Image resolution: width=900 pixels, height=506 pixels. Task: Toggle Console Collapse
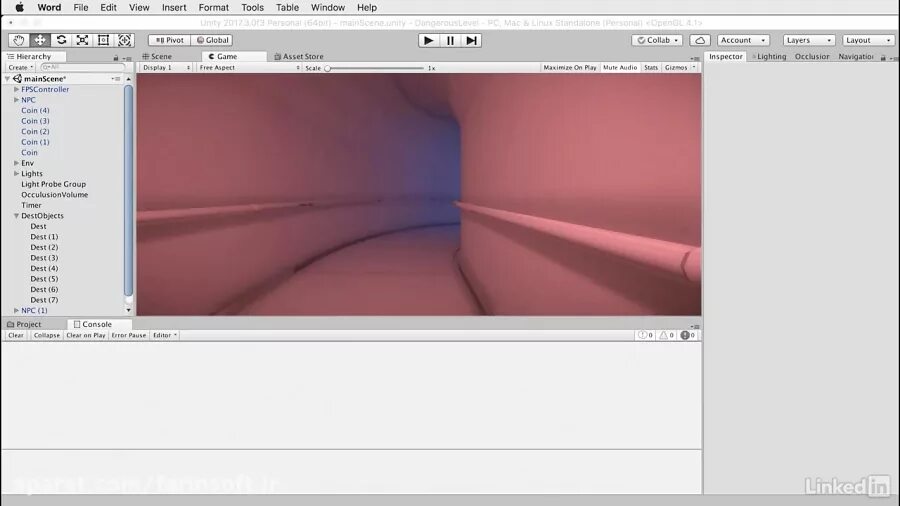[x=46, y=335]
